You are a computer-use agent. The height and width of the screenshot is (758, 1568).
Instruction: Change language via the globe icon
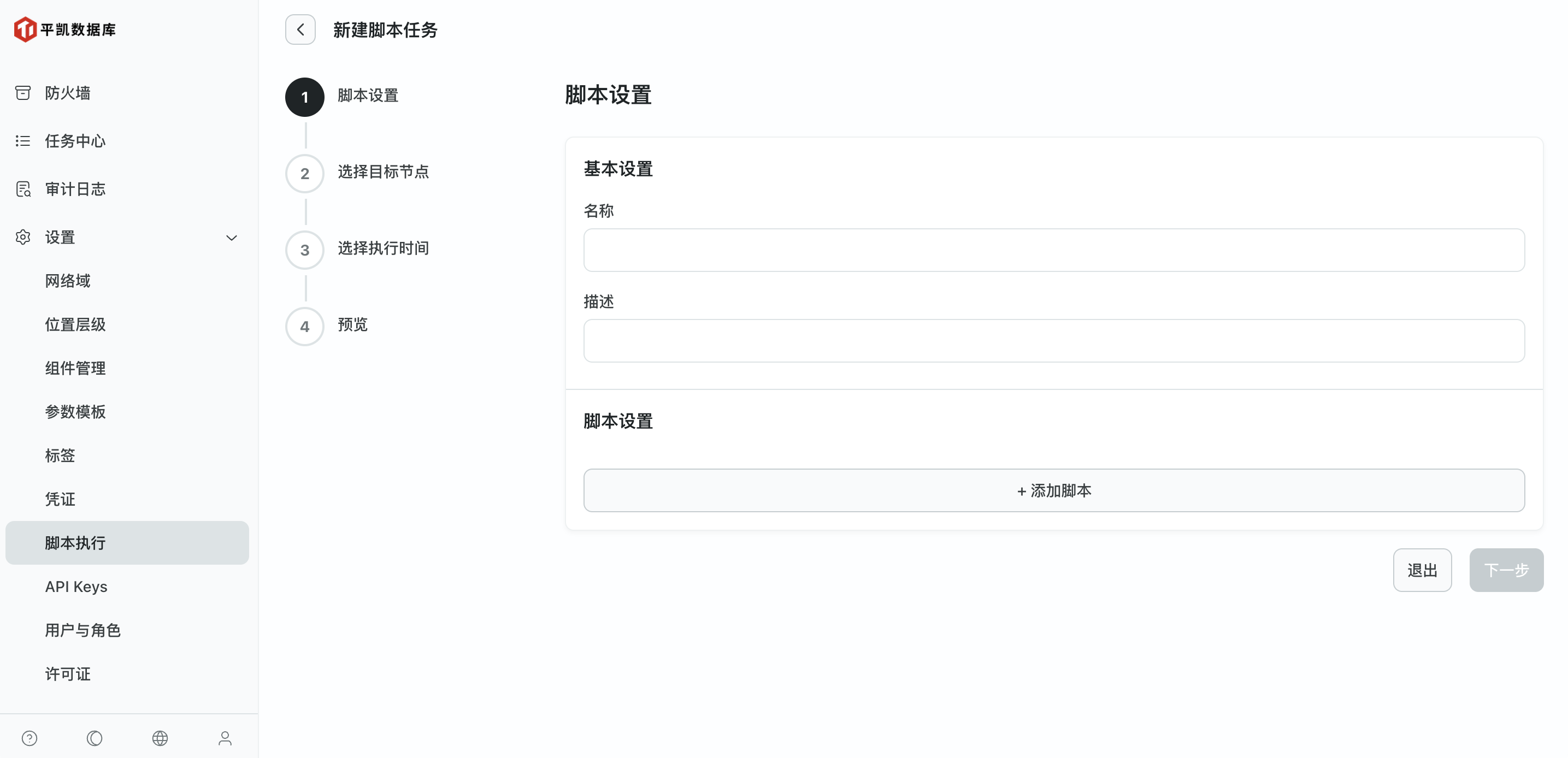(160, 738)
